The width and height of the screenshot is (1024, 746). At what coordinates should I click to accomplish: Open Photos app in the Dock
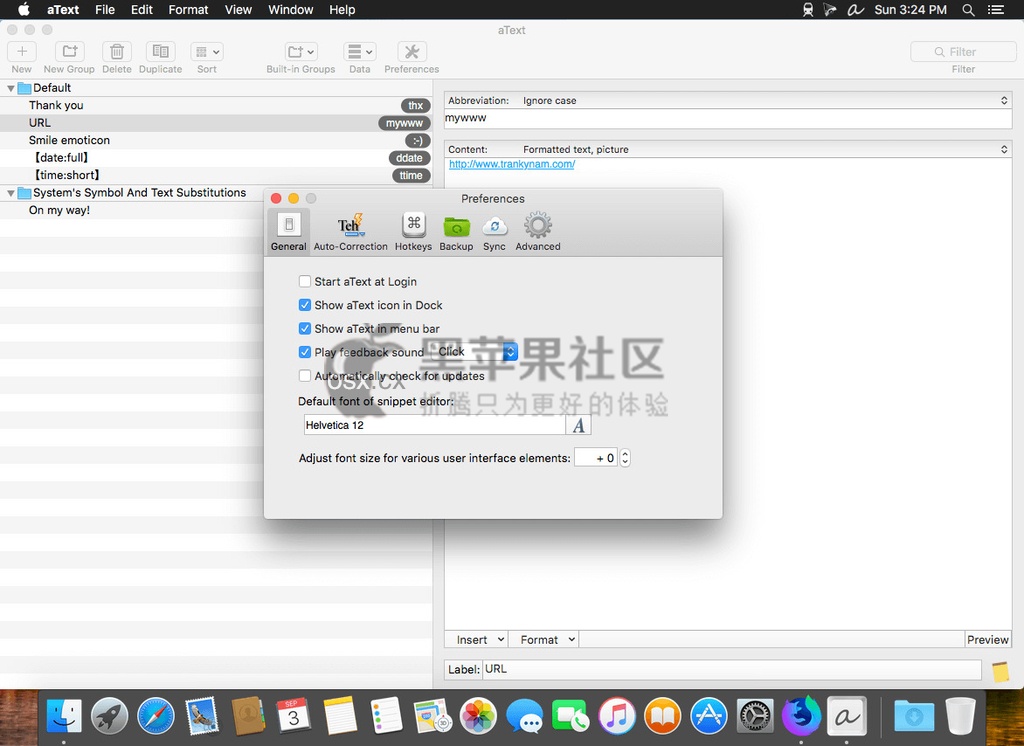click(x=478, y=717)
